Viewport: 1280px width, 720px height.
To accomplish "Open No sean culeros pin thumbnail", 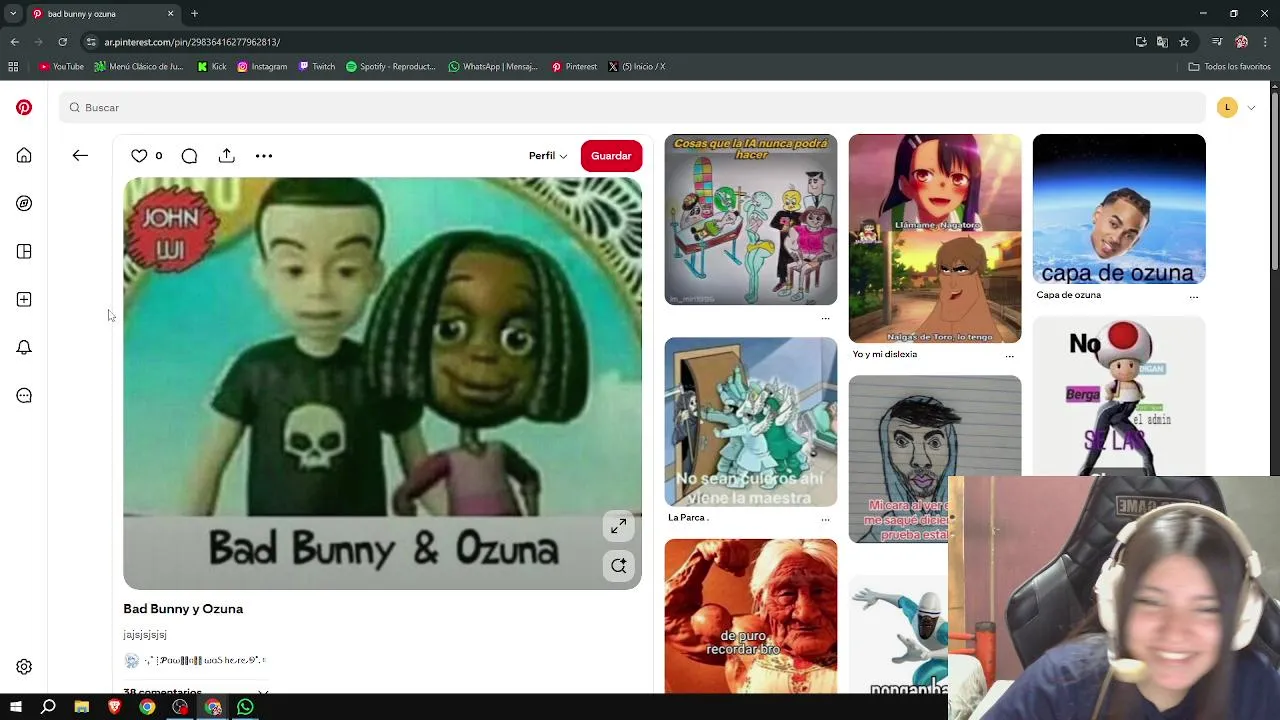I will click(x=751, y=422).
